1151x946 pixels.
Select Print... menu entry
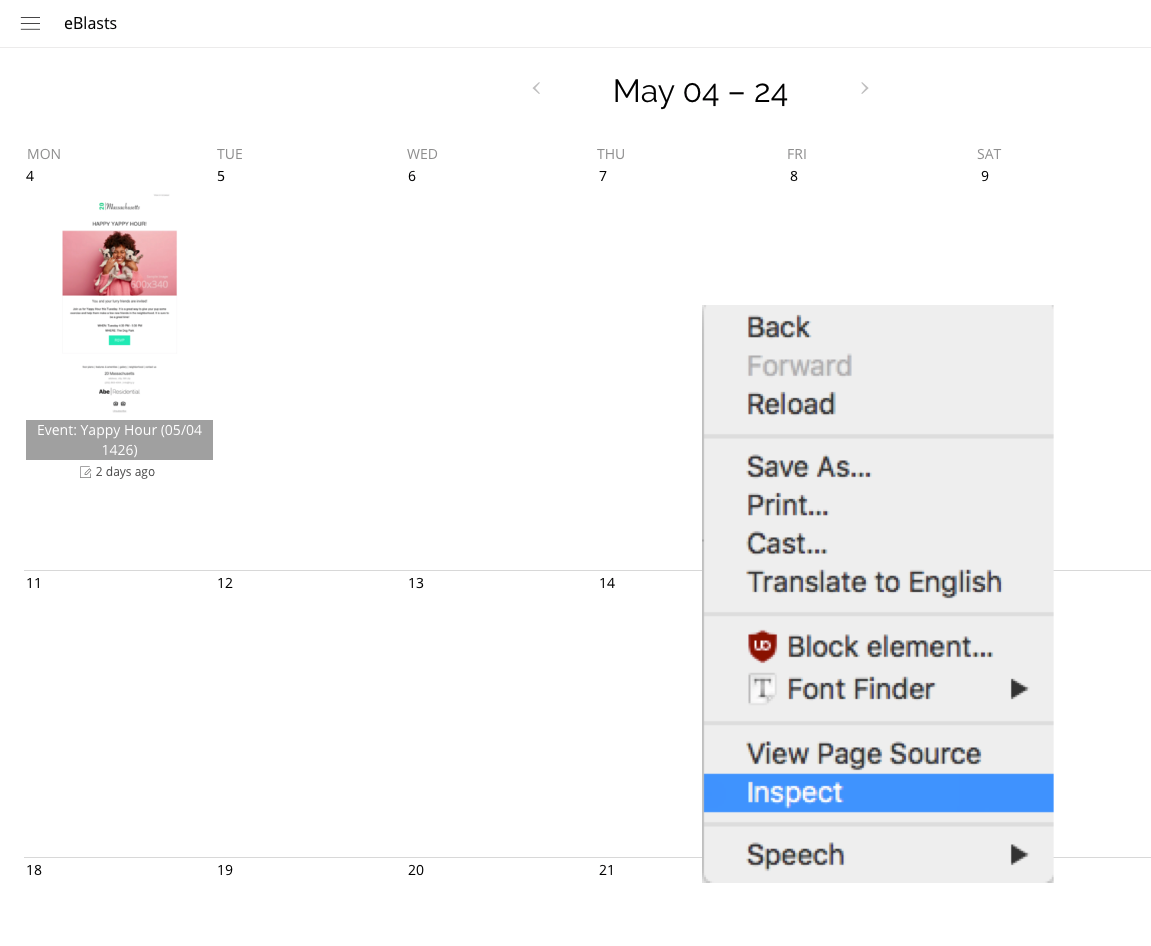click(787, 505)
